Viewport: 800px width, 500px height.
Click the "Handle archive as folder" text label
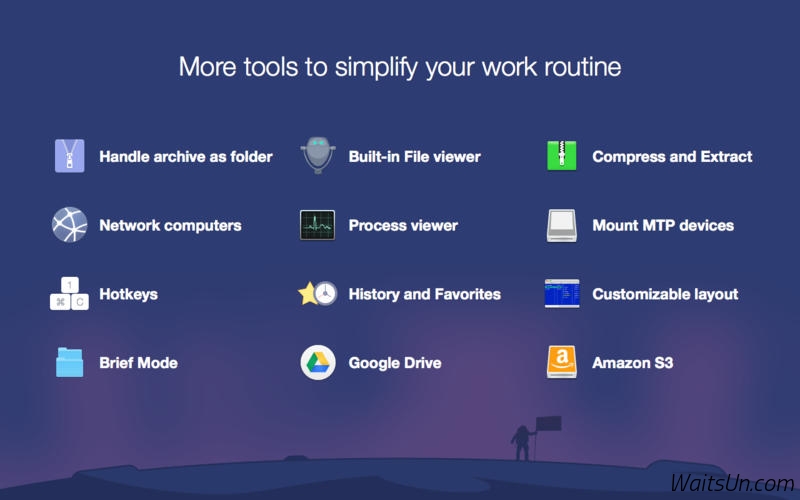pos(186,157)
